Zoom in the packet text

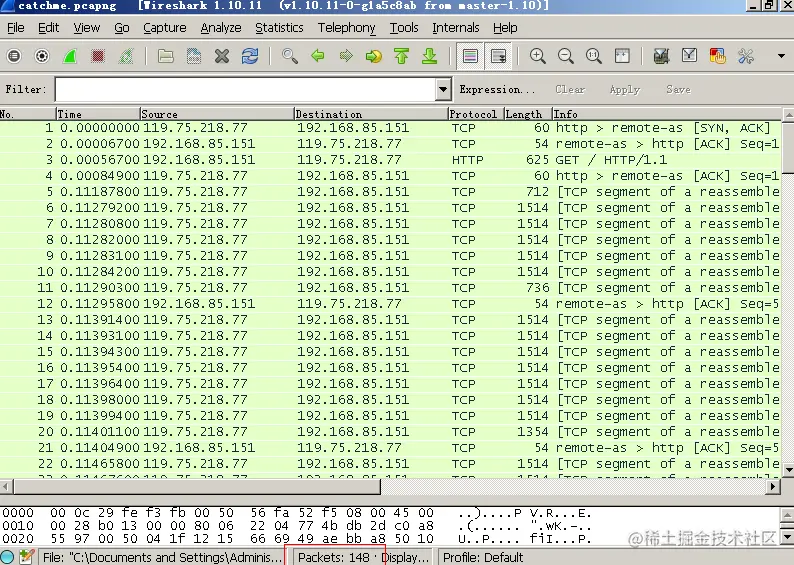click(x=538, y=56)
